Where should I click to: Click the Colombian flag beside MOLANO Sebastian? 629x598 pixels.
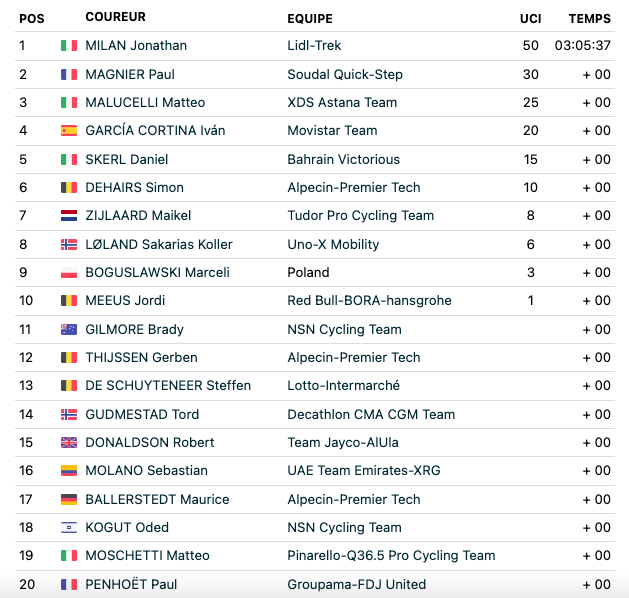[69, 471]
